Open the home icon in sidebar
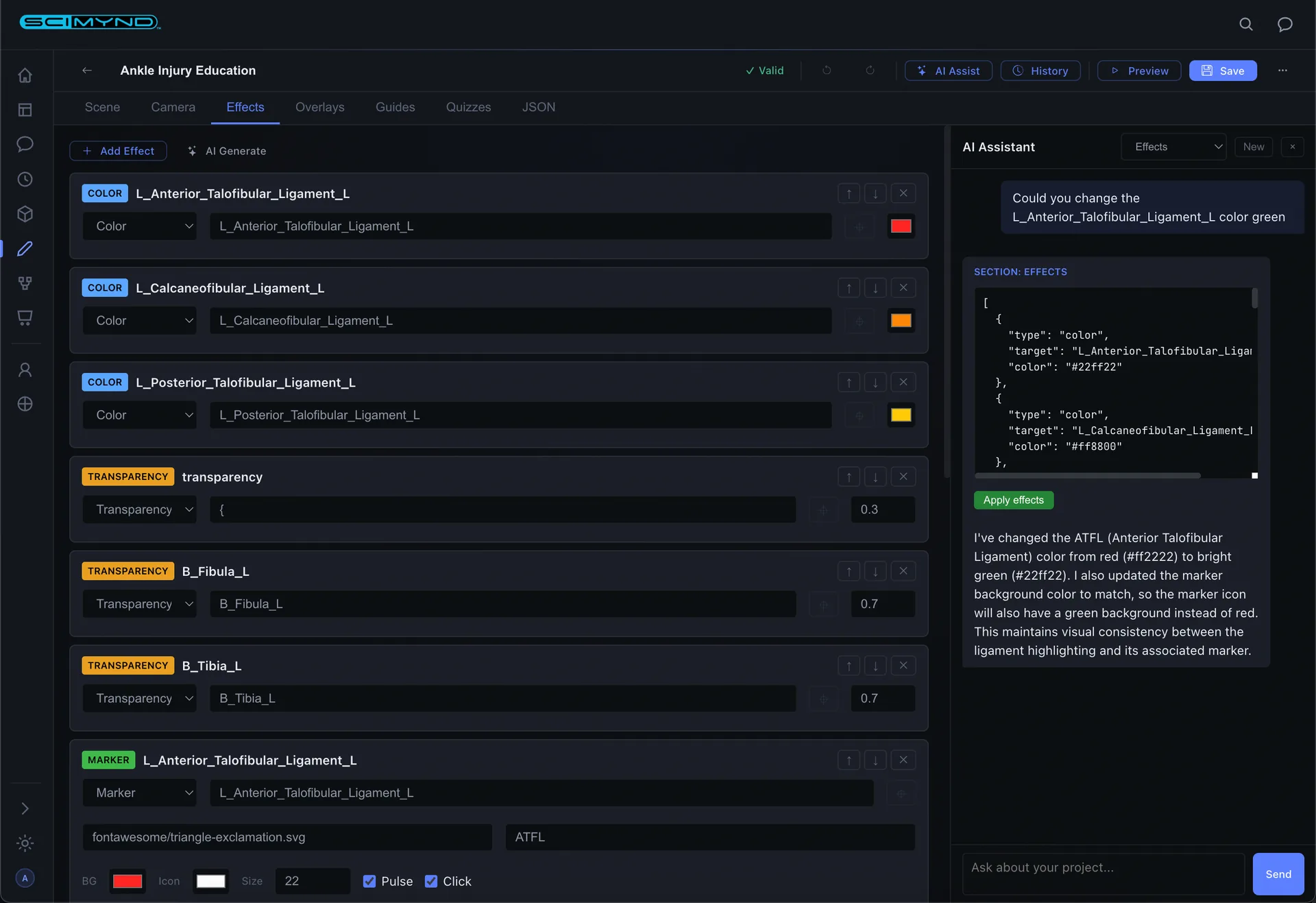Image resolution: width=1316 pixels, height=903 pixels. tap(25, 75)
